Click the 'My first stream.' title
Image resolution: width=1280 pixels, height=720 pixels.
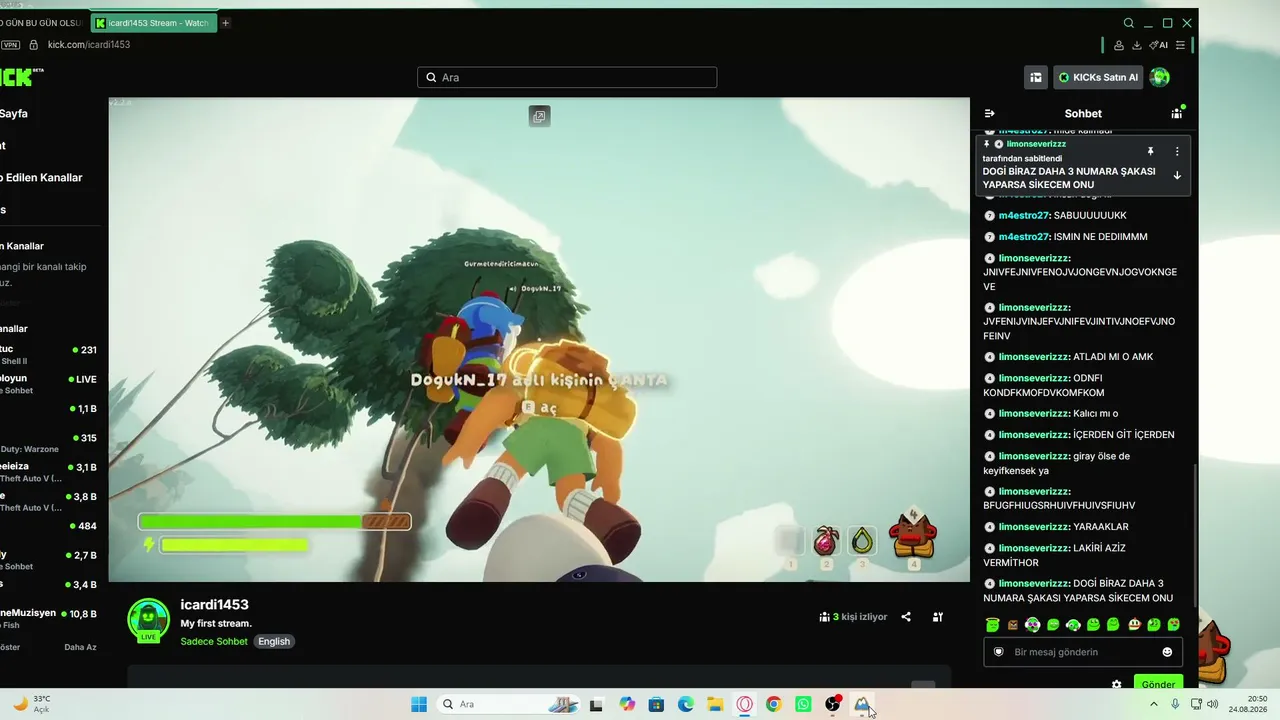click(x=216, y=624)
